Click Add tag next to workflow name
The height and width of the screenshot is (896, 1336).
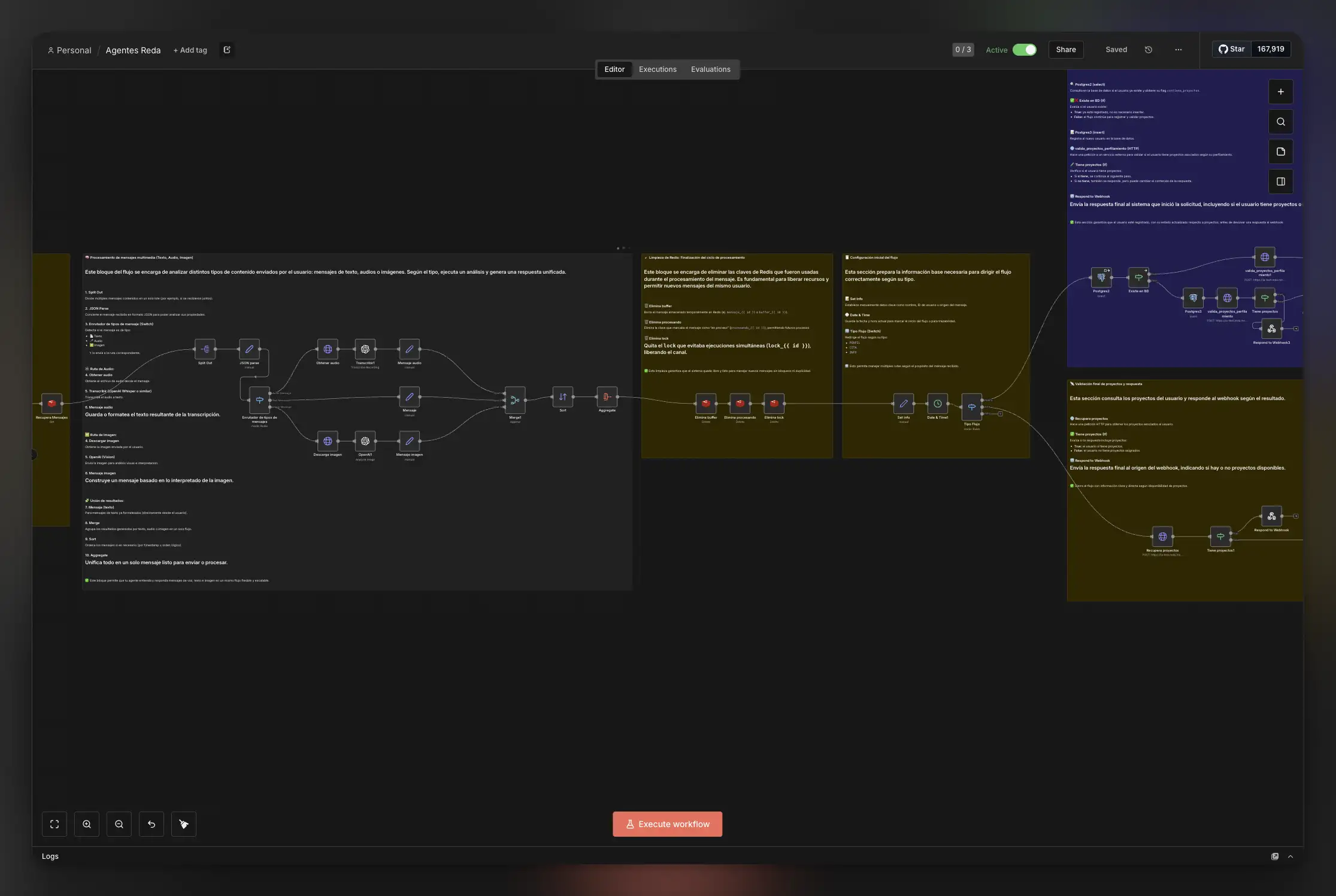tap(190, 50)
